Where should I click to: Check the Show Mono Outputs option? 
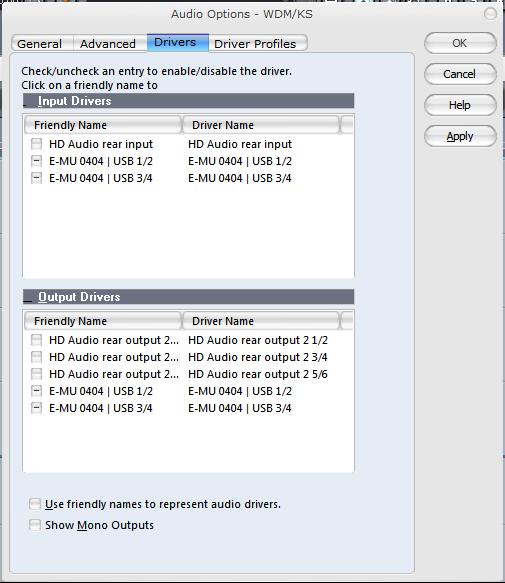pyautogui.click(x=35, y=525)
